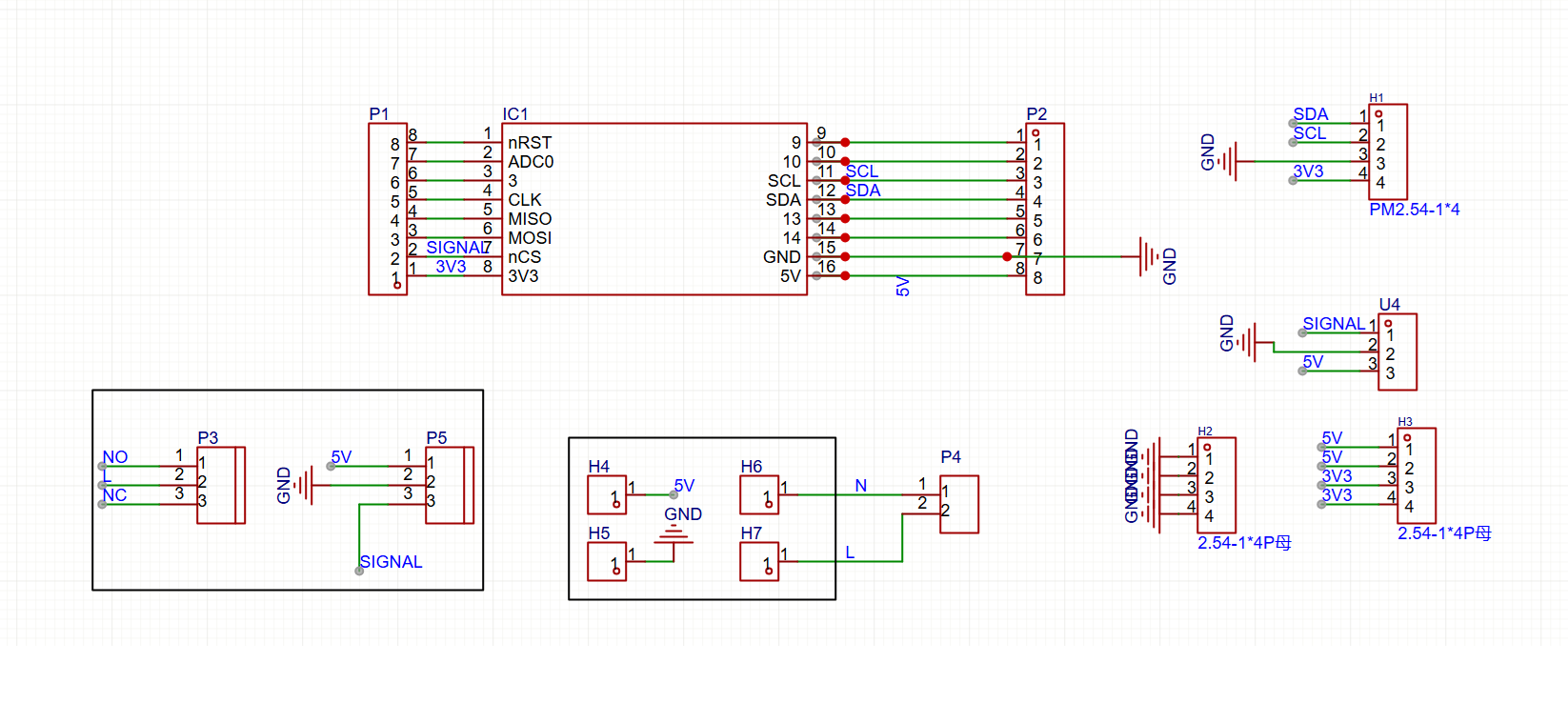The height and width of the screenshot is (703, 1568).
Task: Select the N net label on H6 wire
Action: (x=861, y=486)
